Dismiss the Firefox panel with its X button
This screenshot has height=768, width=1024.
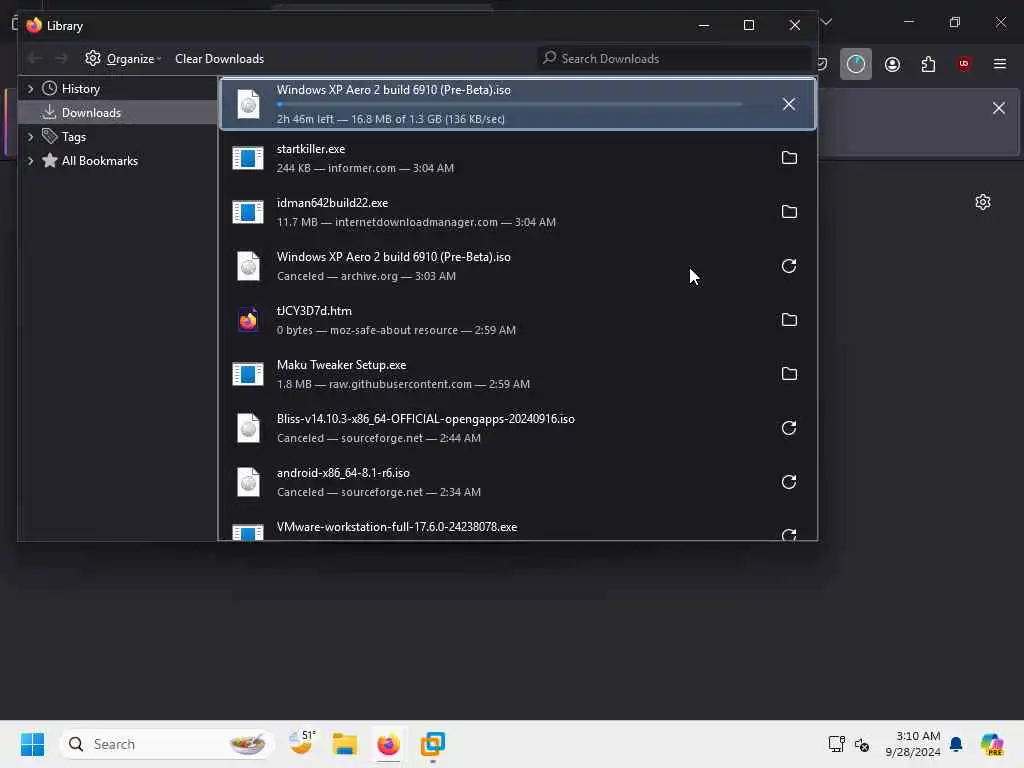[999, 108]
